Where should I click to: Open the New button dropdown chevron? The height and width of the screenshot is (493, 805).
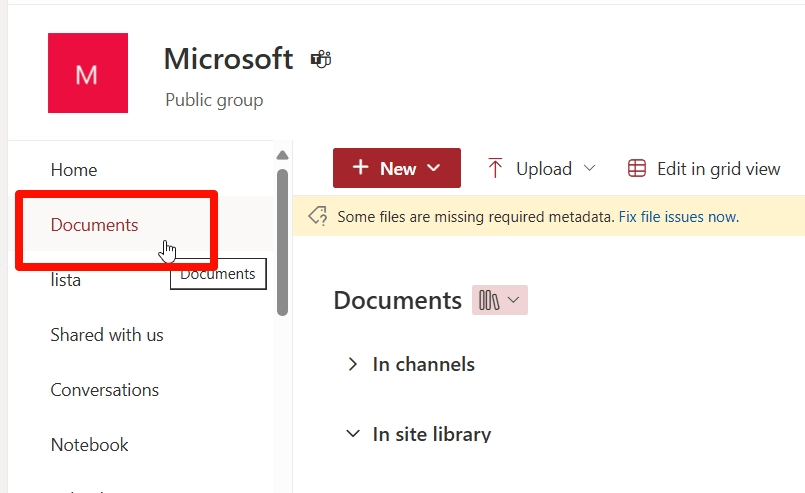434,168
